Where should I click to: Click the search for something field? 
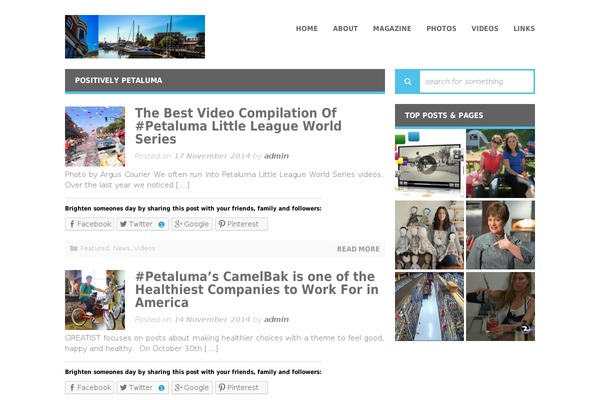477,82
